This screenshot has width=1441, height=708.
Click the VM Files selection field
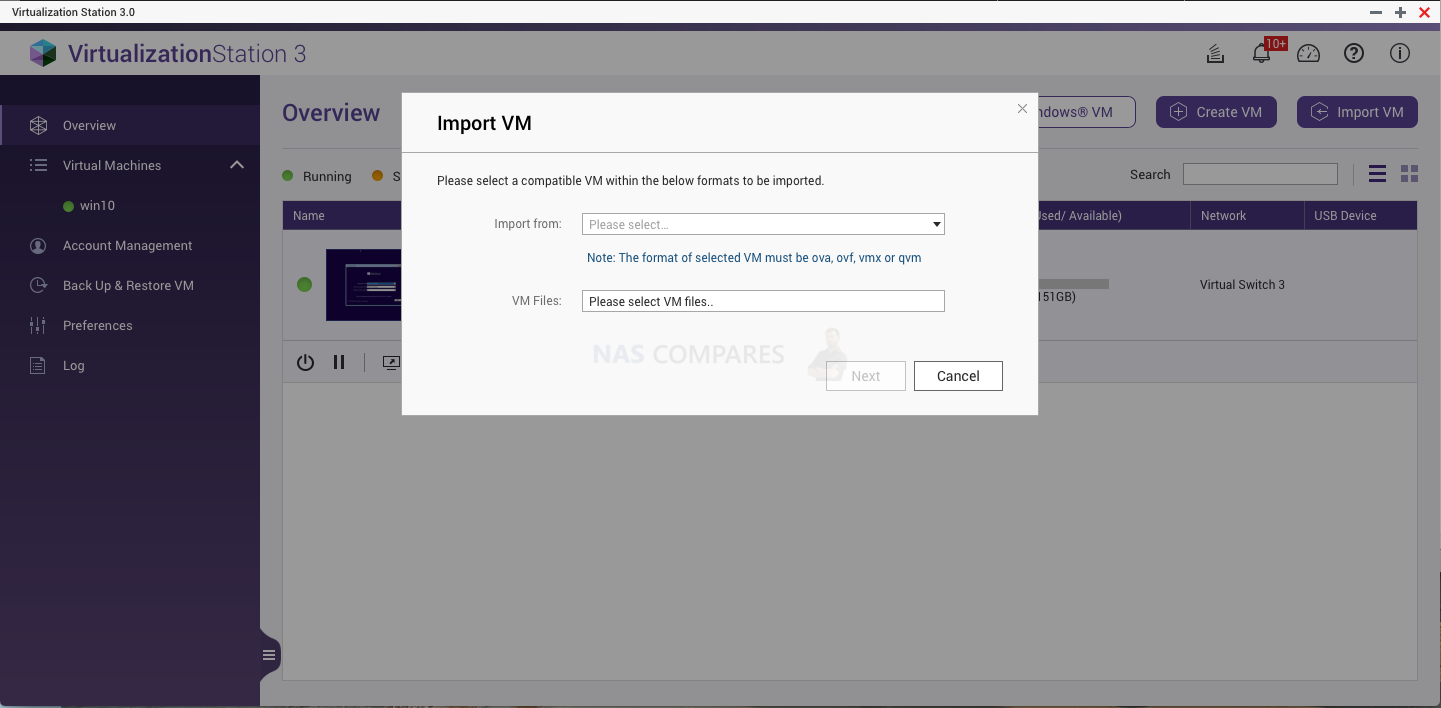763,301
